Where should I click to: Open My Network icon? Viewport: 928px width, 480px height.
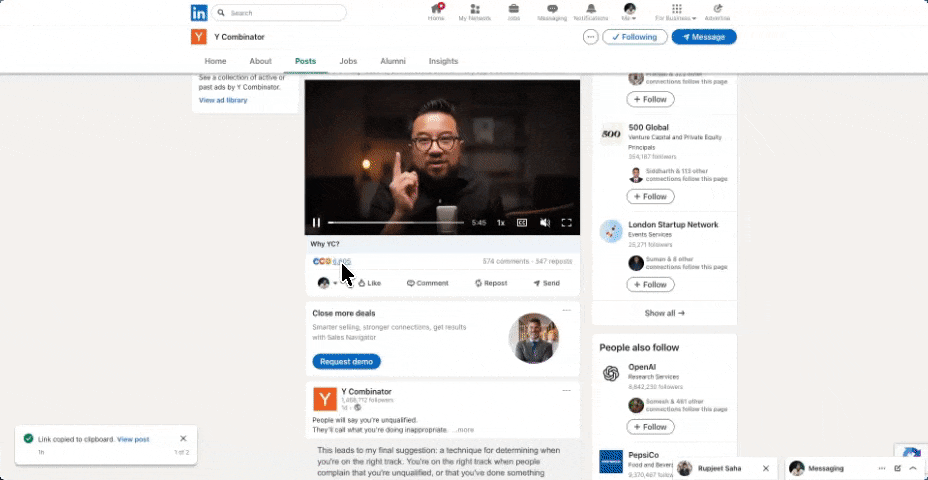tap(475, 11)
